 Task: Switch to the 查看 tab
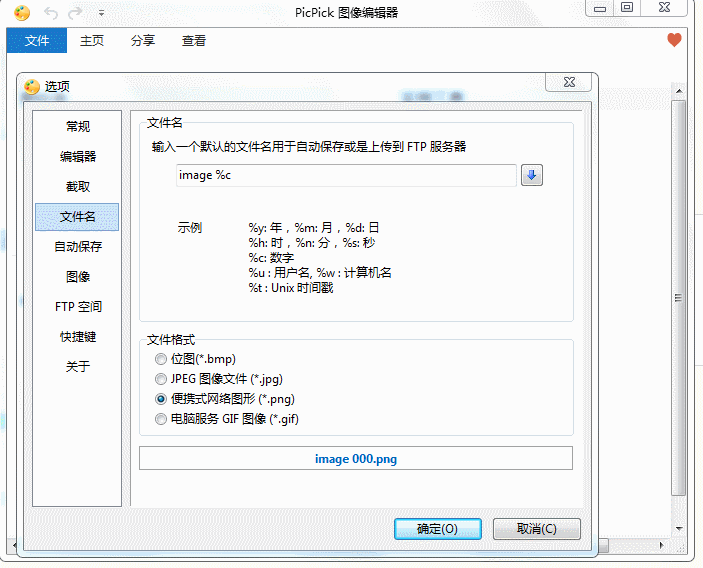point(194,40)
